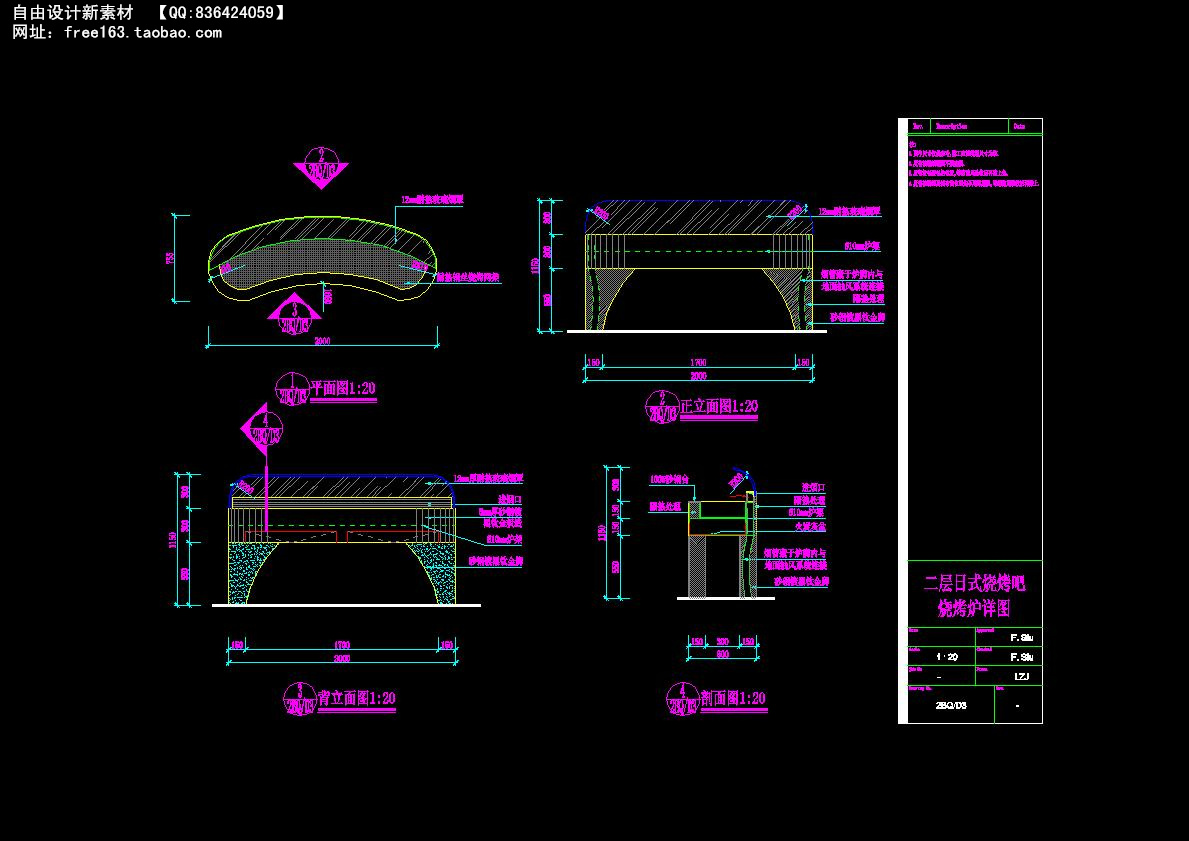
Task: Click the LZJ drawn-by cell
Action: pos(1021,676)
